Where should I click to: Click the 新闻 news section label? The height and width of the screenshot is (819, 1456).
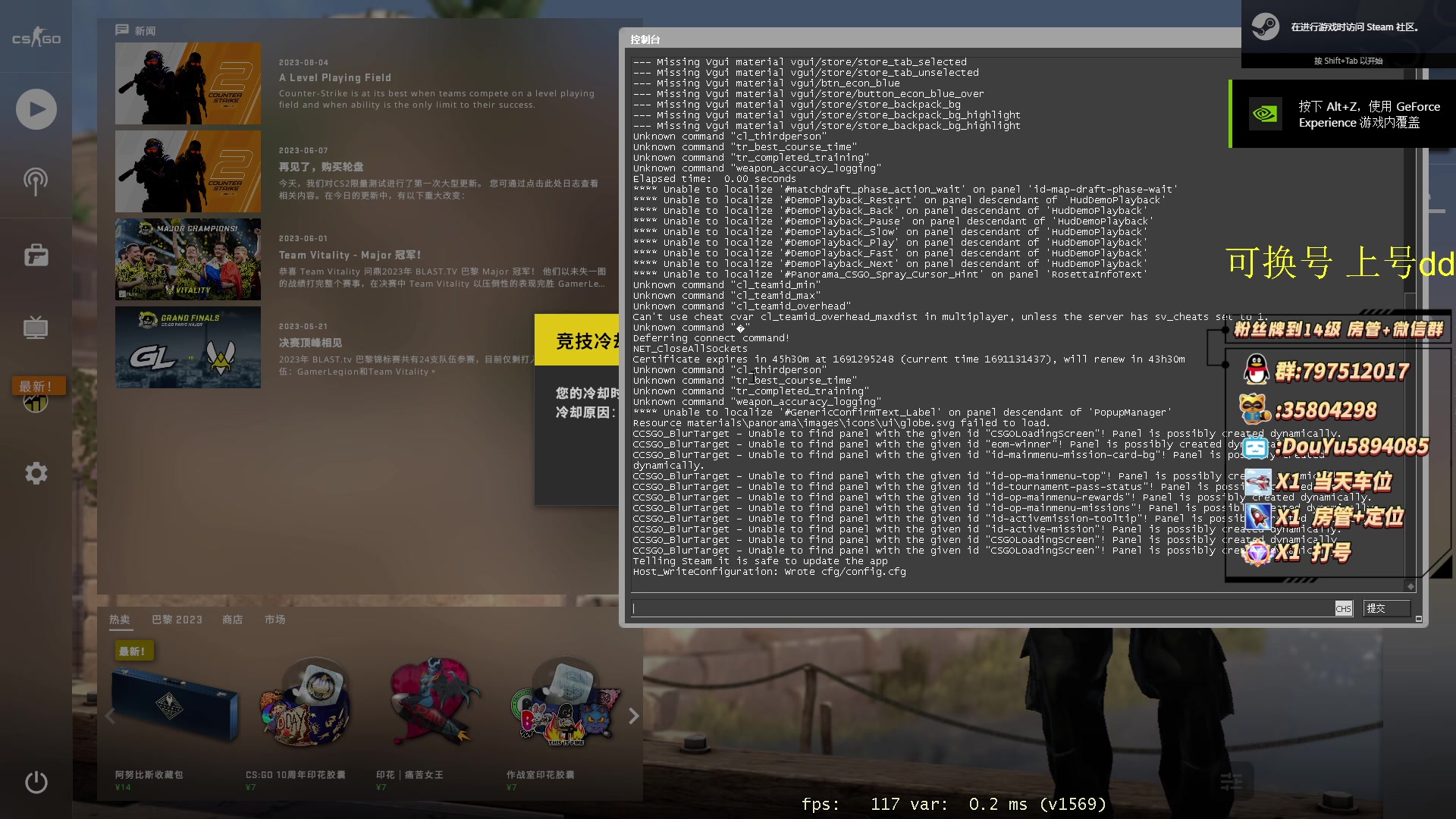click(145, 30)
